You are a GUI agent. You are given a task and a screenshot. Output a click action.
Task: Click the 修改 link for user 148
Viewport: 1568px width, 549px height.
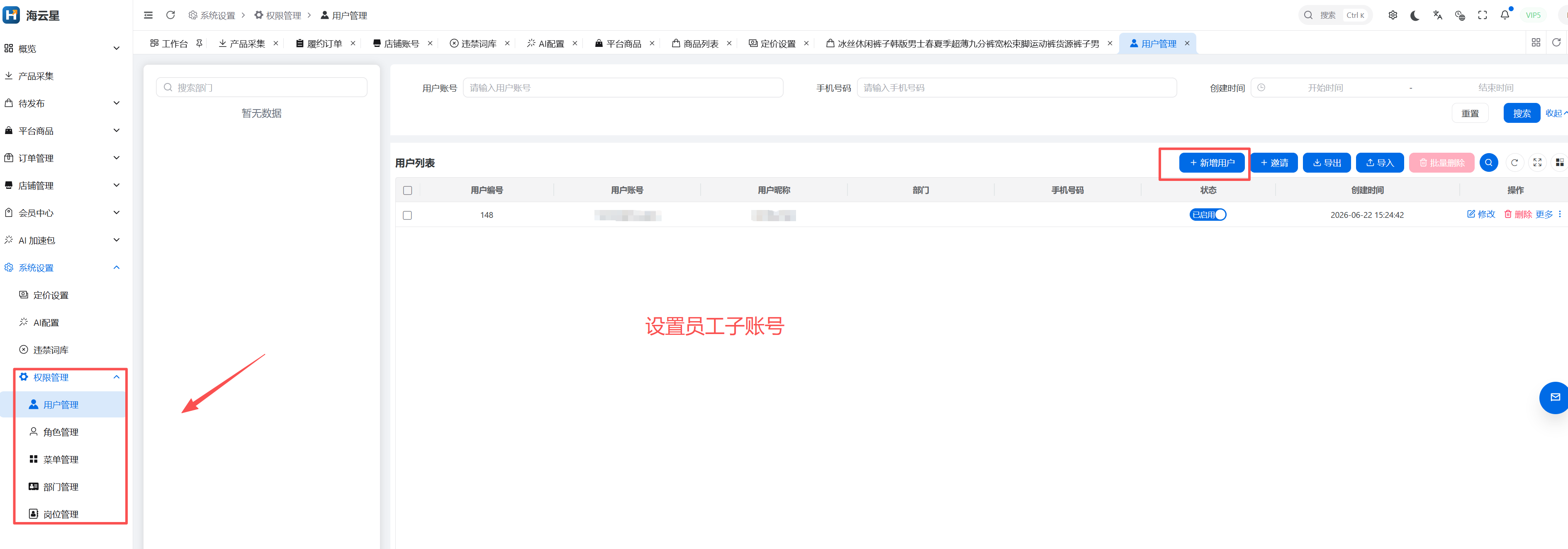(x=1480, y=214)
